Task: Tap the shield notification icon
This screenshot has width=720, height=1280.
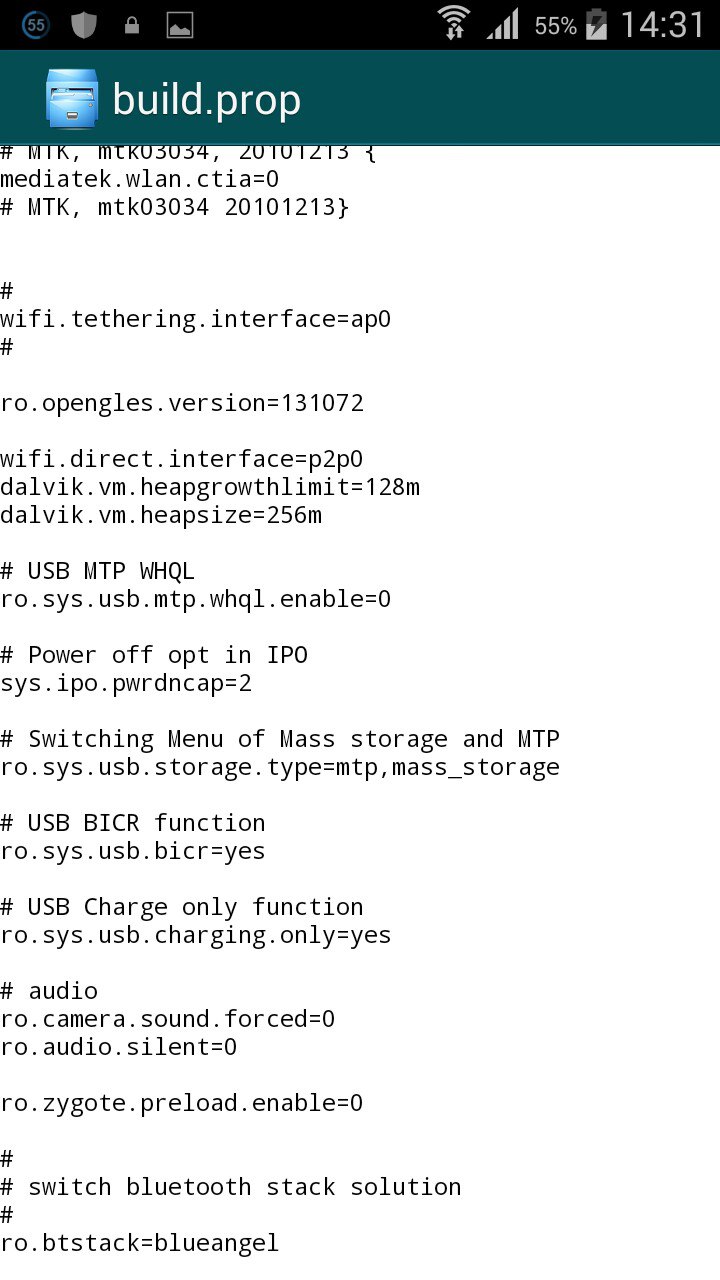Action: click(83, 24)
